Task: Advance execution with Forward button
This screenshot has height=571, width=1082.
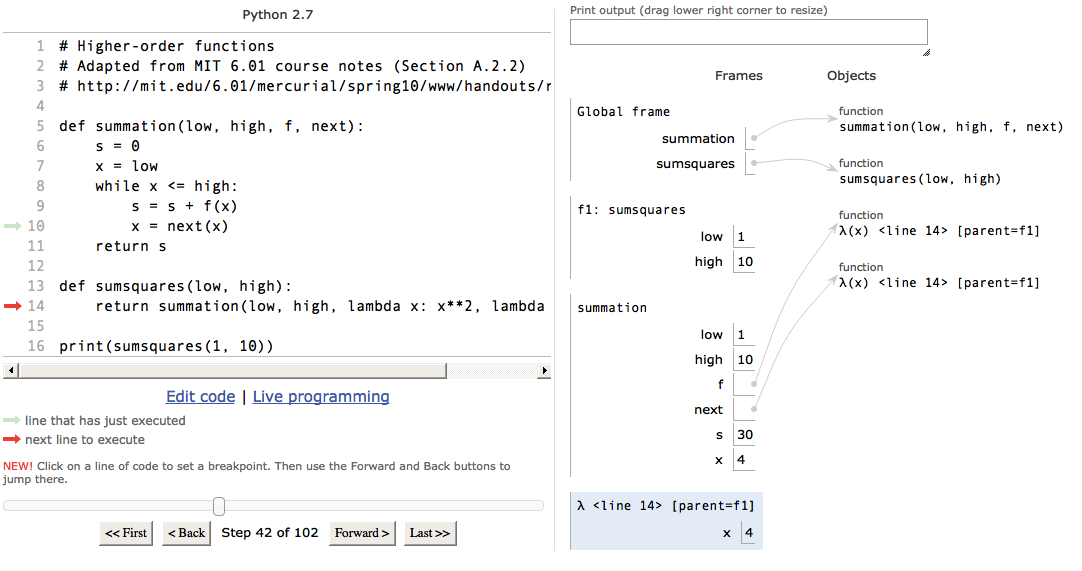Action: [362, 533]
